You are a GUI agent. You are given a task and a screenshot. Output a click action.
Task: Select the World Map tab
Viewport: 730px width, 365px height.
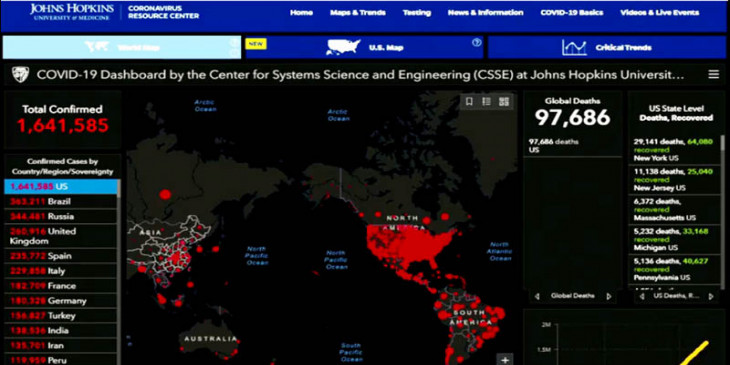coord(122,47)
